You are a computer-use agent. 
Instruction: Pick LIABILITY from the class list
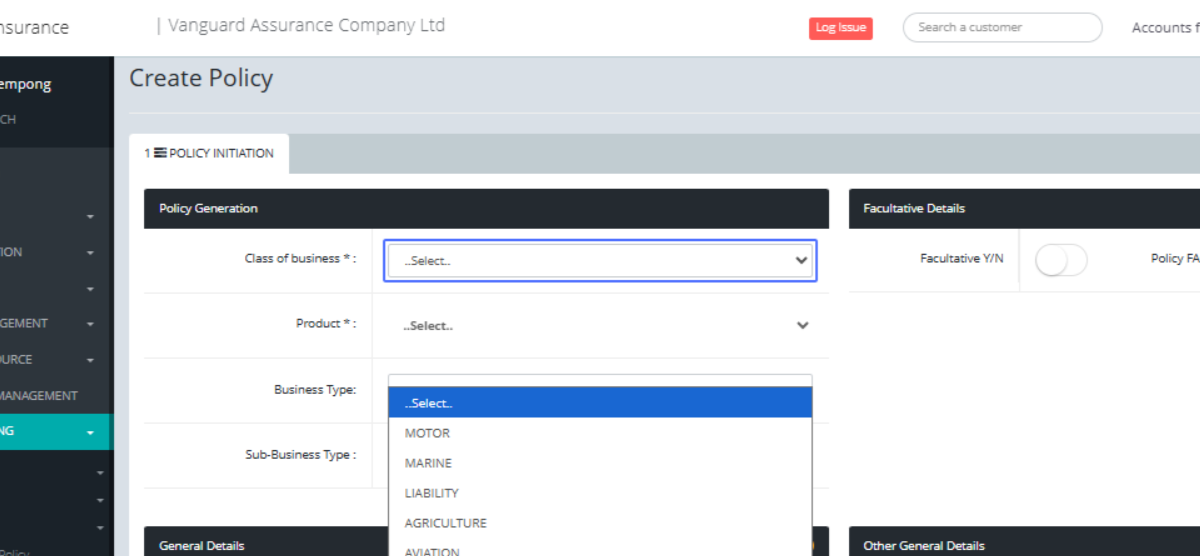pyautogui.click(x=431, y=493)
